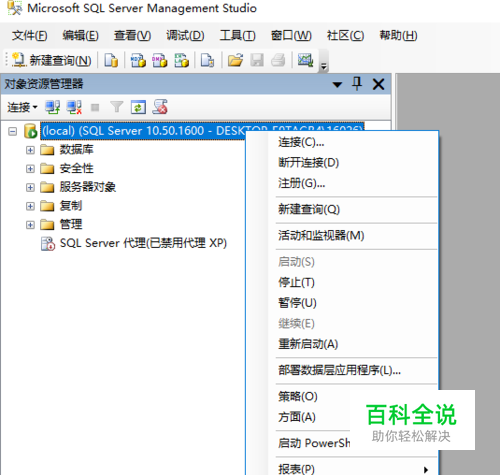Click the SQL Server Agent icon
Image resolution: width=500 pixels, height=475 pixels.
click(x=48, y=244)
